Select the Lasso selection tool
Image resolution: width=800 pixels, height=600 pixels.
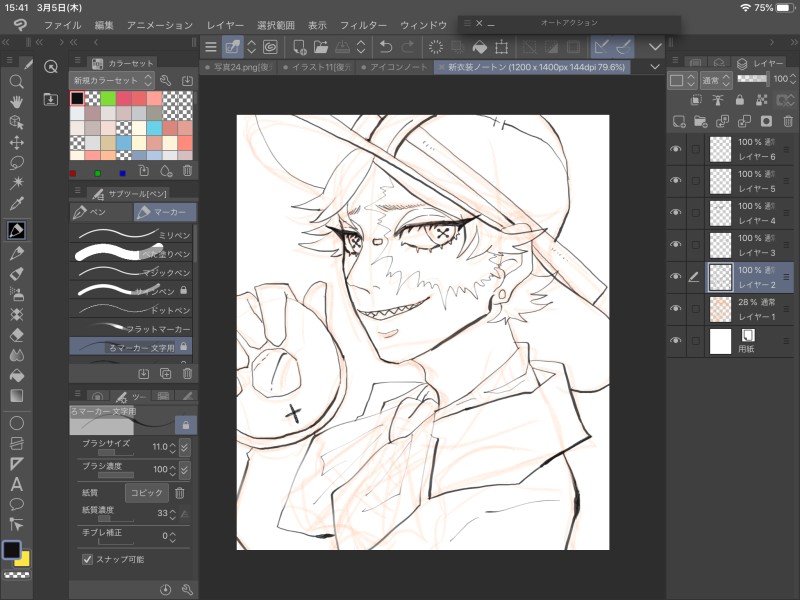[16, 163]
